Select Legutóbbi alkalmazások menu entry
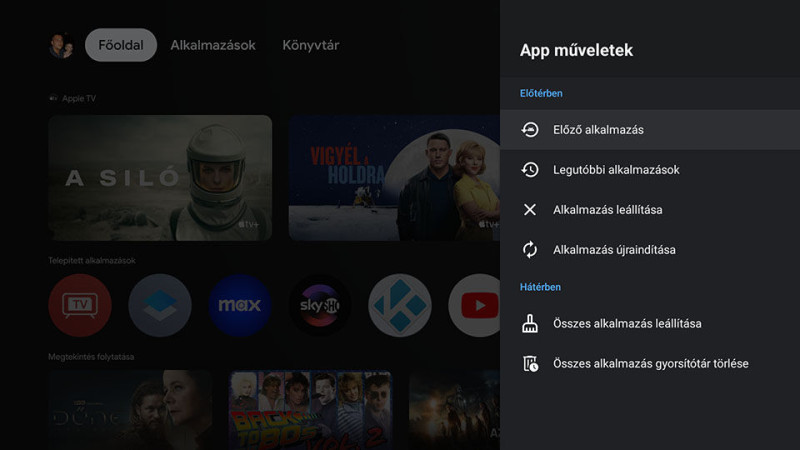Viewport: 800px width, 450px height. click(650, 169)
